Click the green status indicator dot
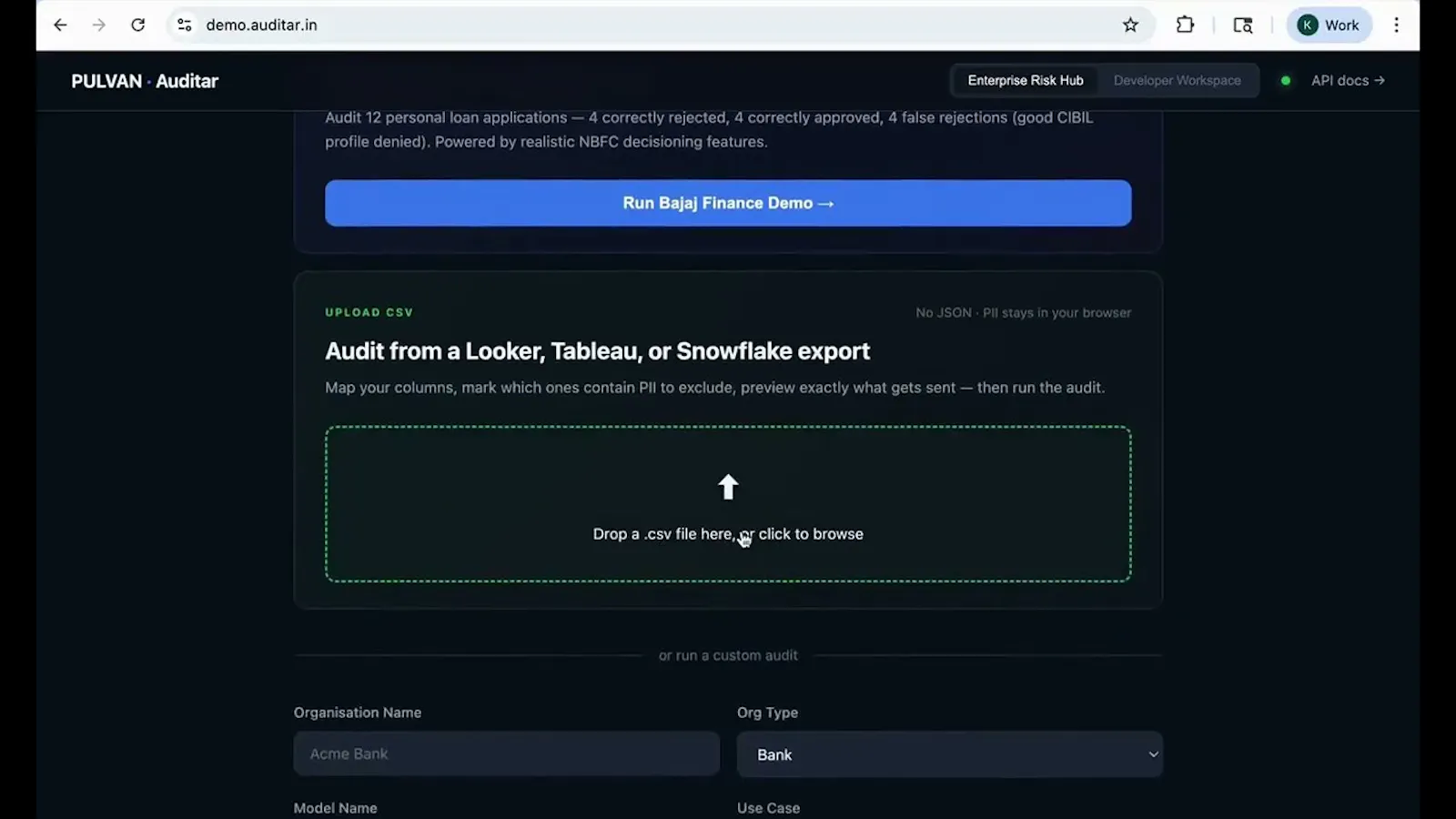The width and height of the screenshot is (1456, 819). 1285,80
